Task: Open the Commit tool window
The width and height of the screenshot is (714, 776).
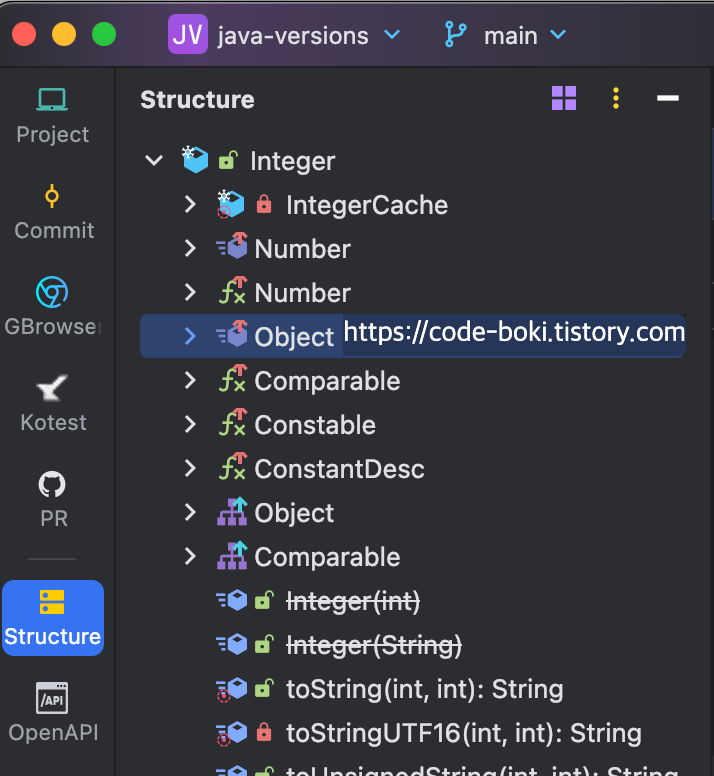Action: coord(53,212)
